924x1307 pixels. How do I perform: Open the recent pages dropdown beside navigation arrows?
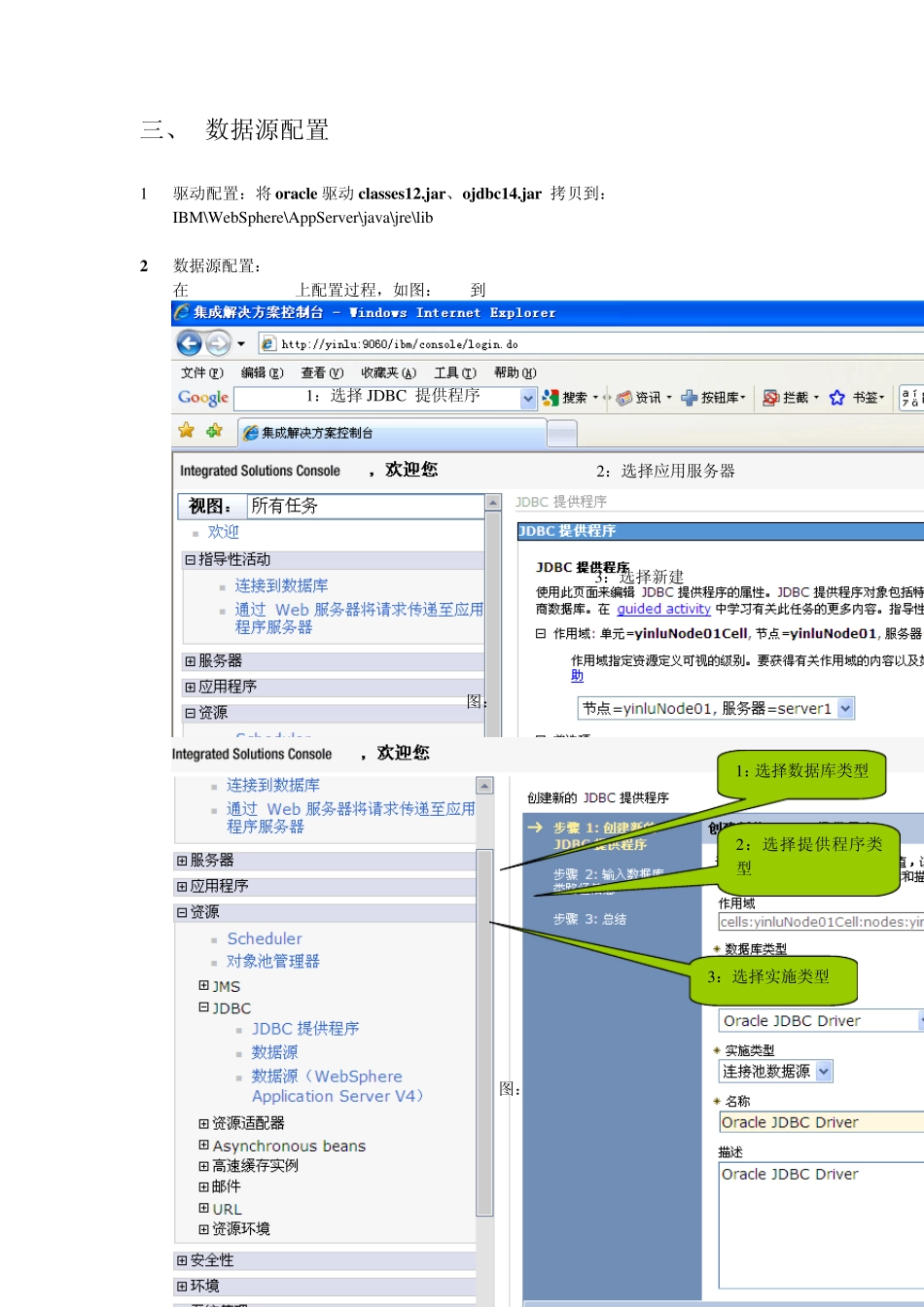coord(241,344)
